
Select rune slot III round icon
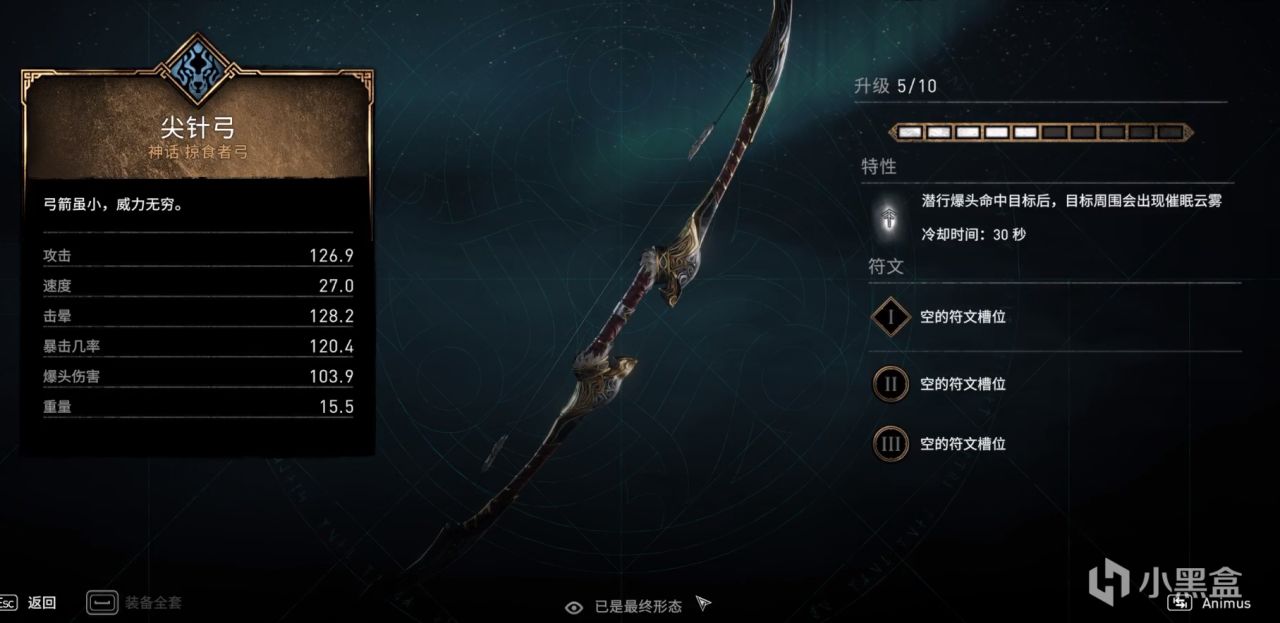[x=890, y=443]
